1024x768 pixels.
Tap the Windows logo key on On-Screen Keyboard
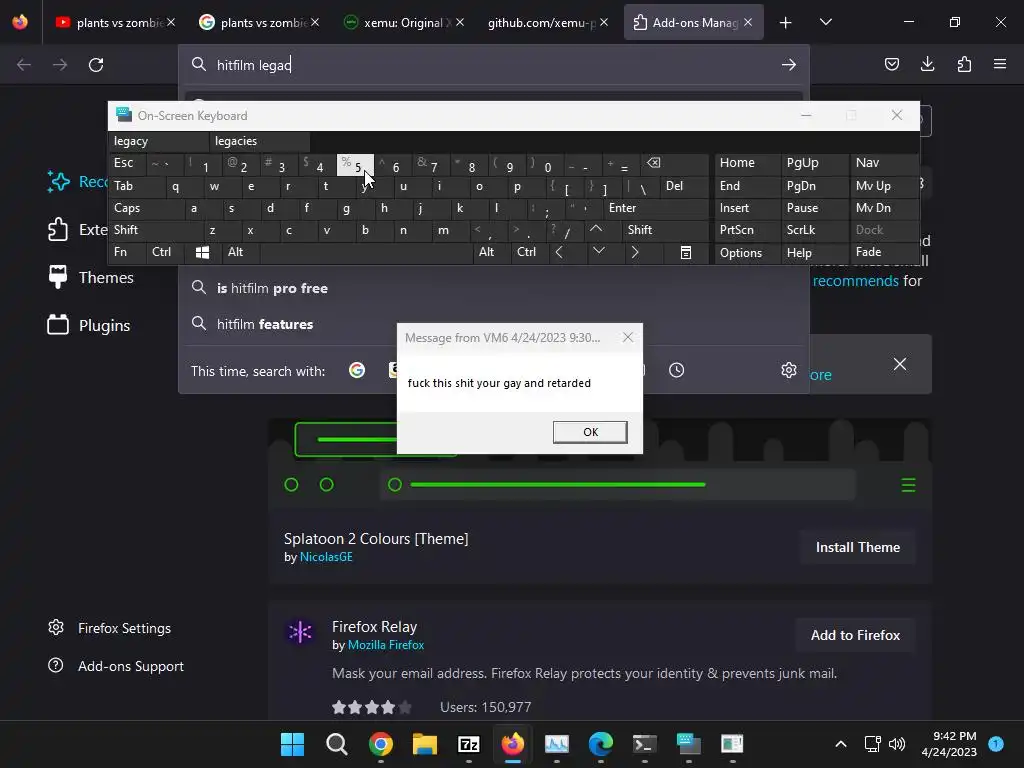[202, 252]
